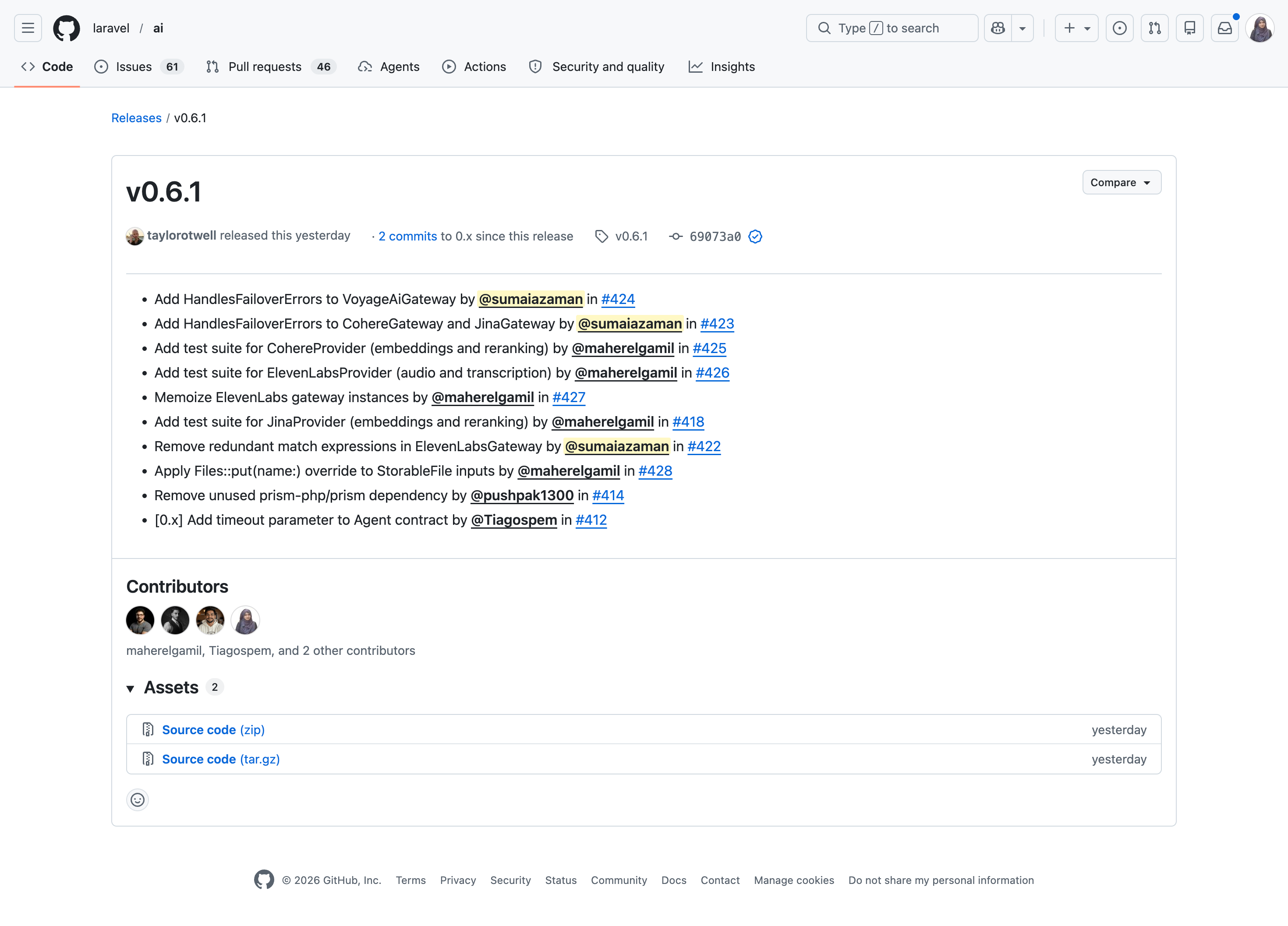
Task: Open pull request #428
Action: (655, 470)
